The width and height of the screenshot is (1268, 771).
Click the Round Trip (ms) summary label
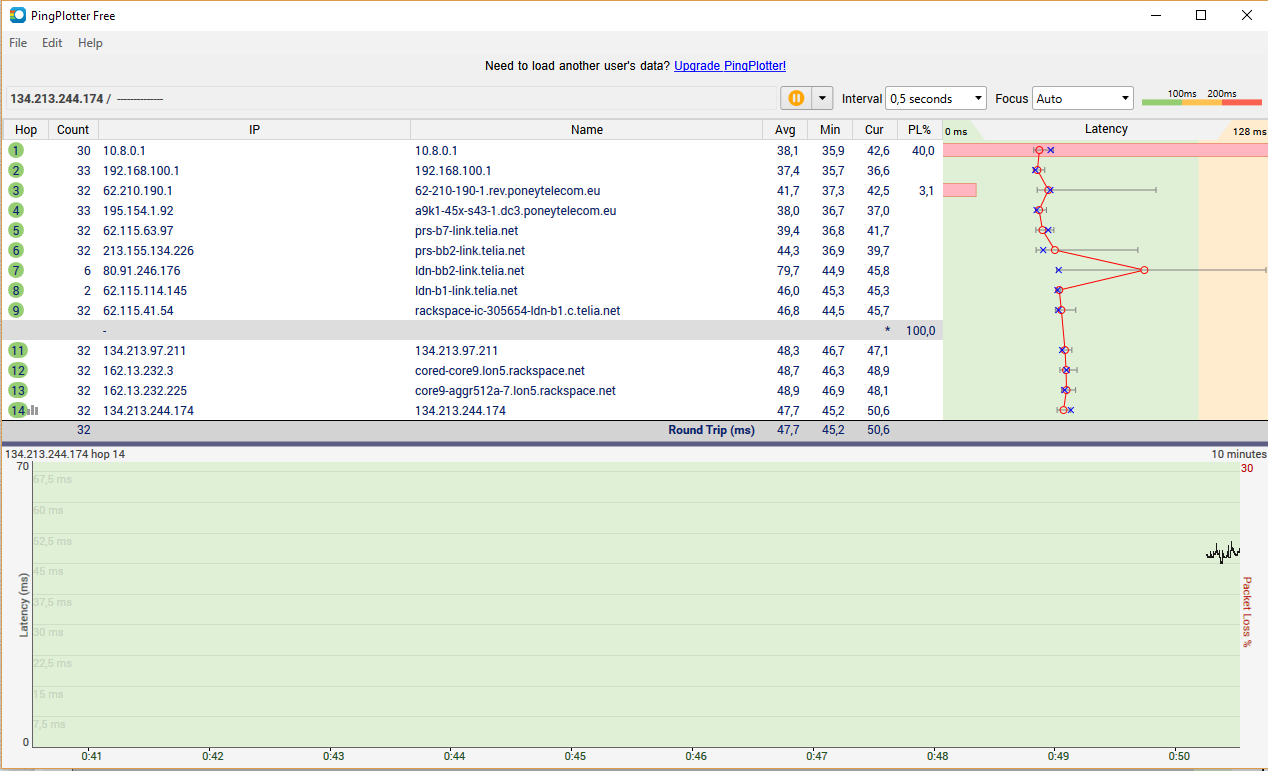pyautogui.click(x=711, y=430)
